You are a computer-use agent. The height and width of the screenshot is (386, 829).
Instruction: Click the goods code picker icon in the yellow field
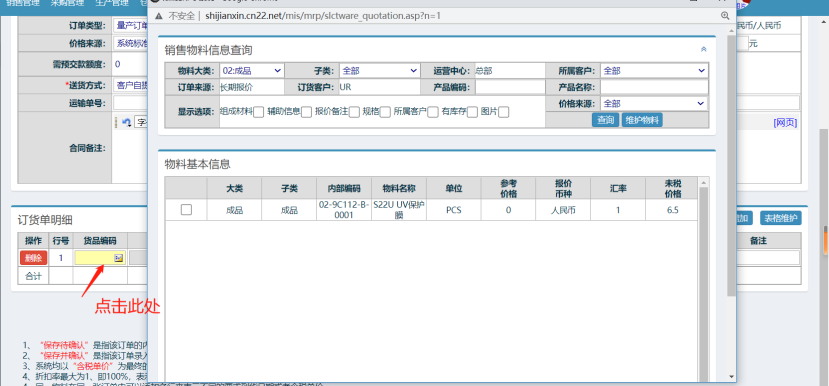click(x=118, y=258)
